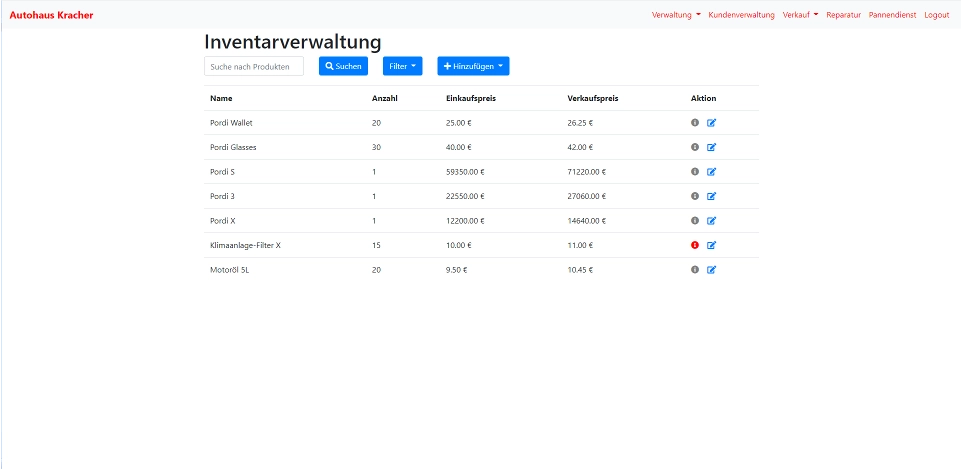This screenshot has height=469, width=961.
Task: Show info for Pordi Glasses
Action: coord(694,147)
